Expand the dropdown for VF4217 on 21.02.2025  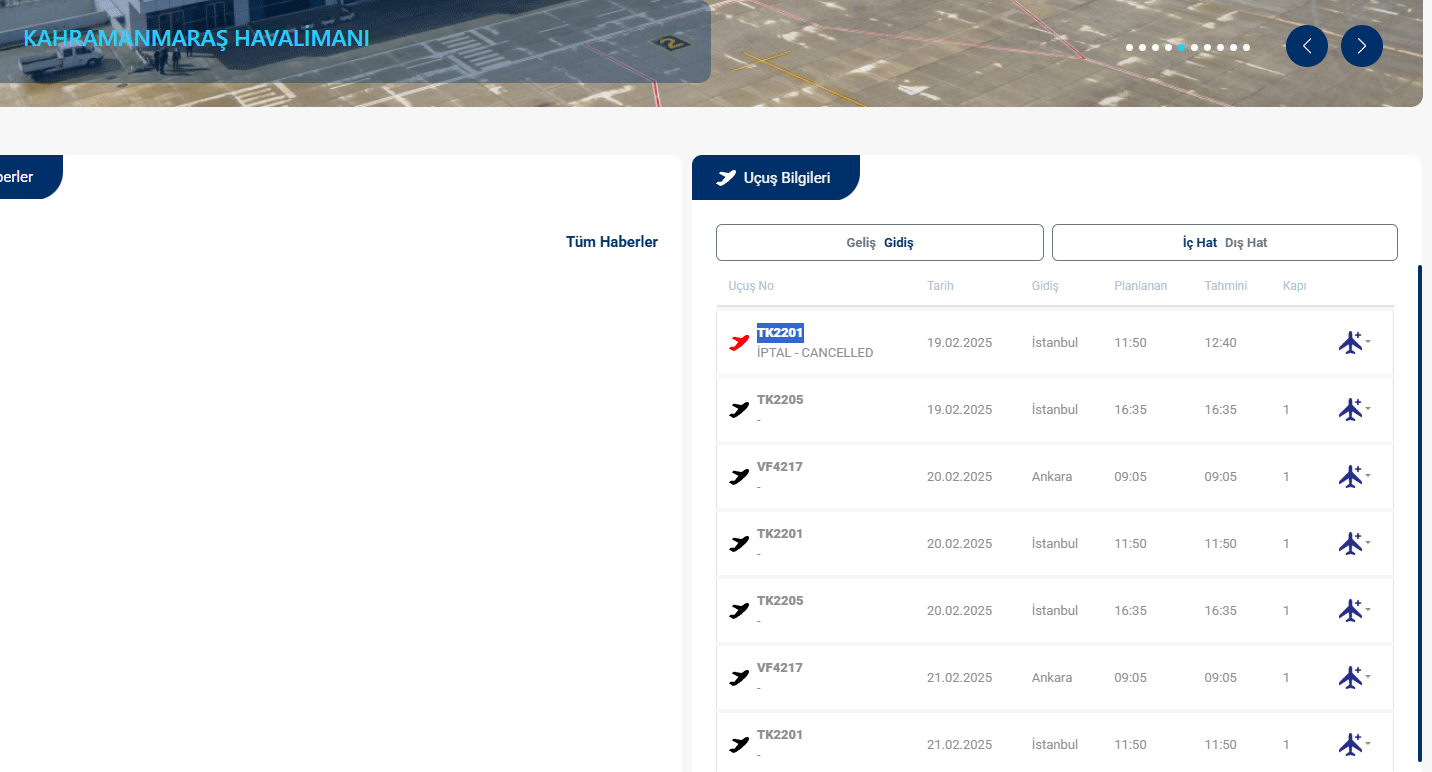pyautogui.click(x=1368, y=676)
